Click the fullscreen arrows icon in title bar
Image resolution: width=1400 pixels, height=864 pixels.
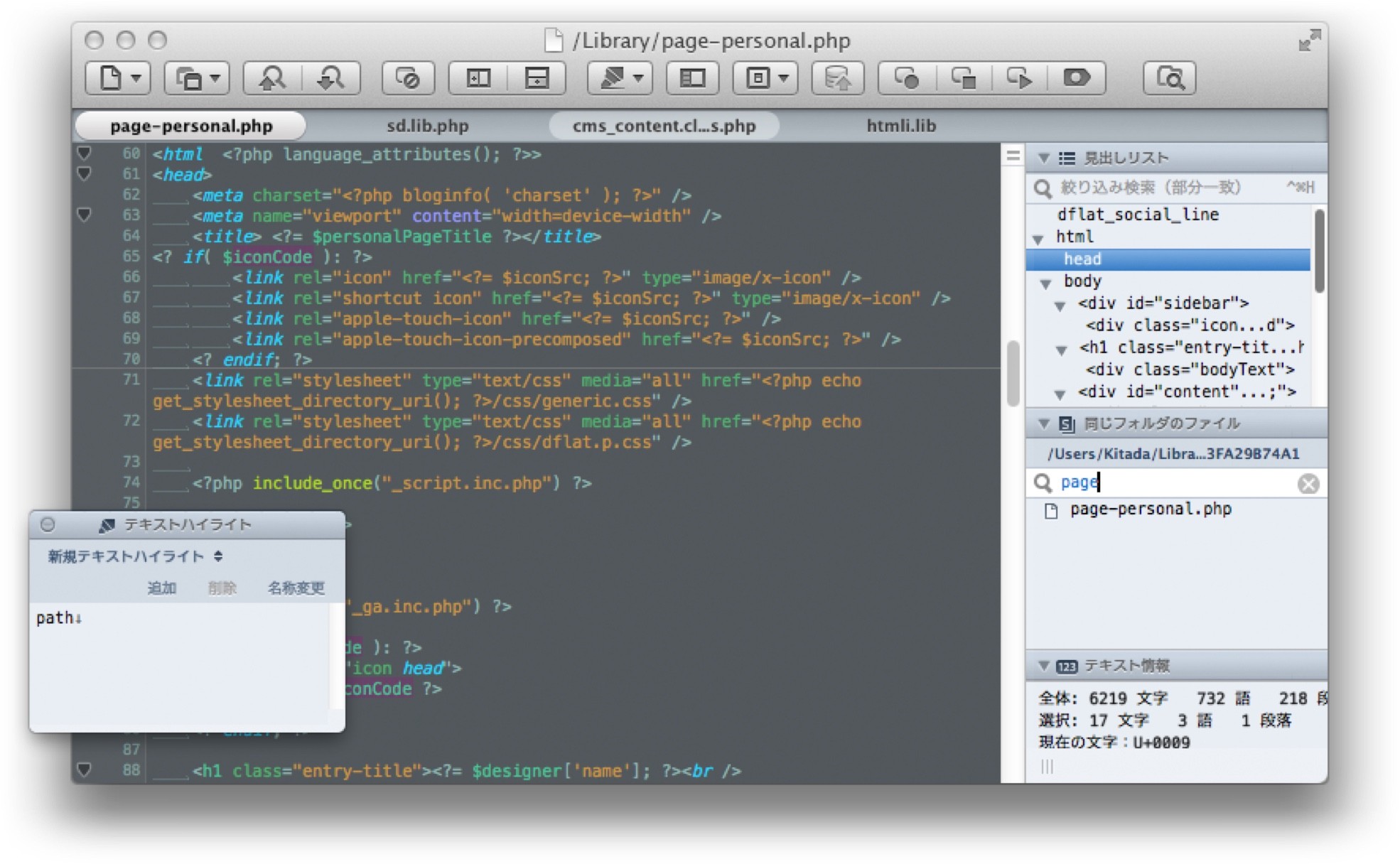(x=1309, y=40)
